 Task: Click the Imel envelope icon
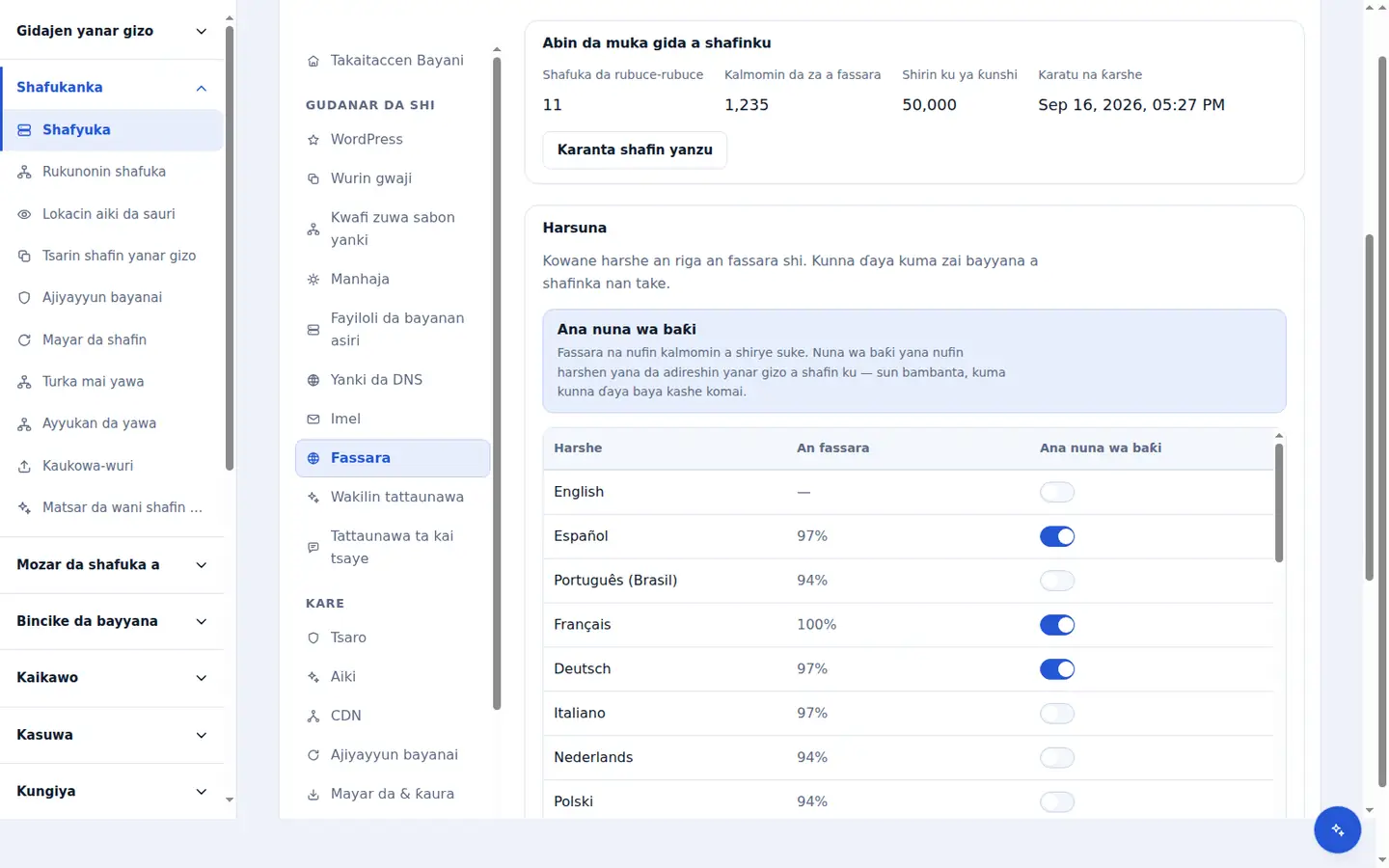pyautogui.click(x=313, y=420)
